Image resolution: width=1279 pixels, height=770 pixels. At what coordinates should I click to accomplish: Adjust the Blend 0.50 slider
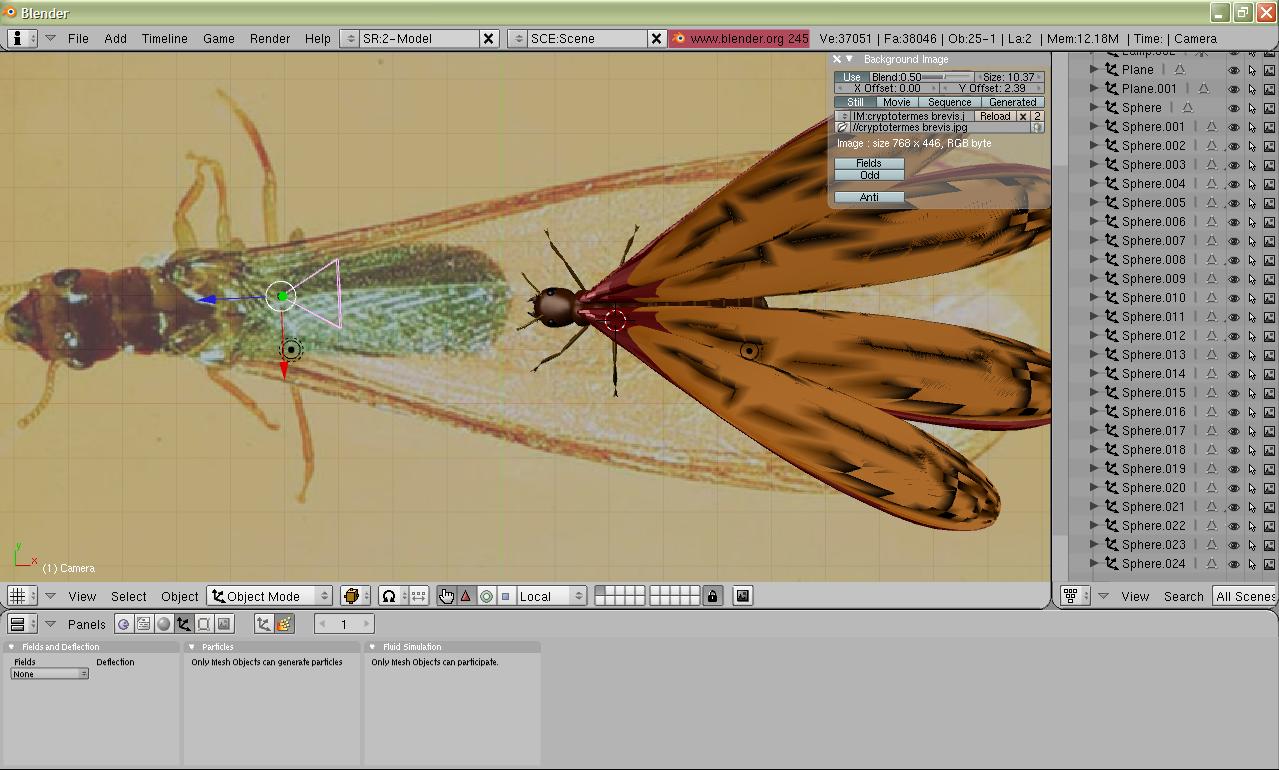921,77
